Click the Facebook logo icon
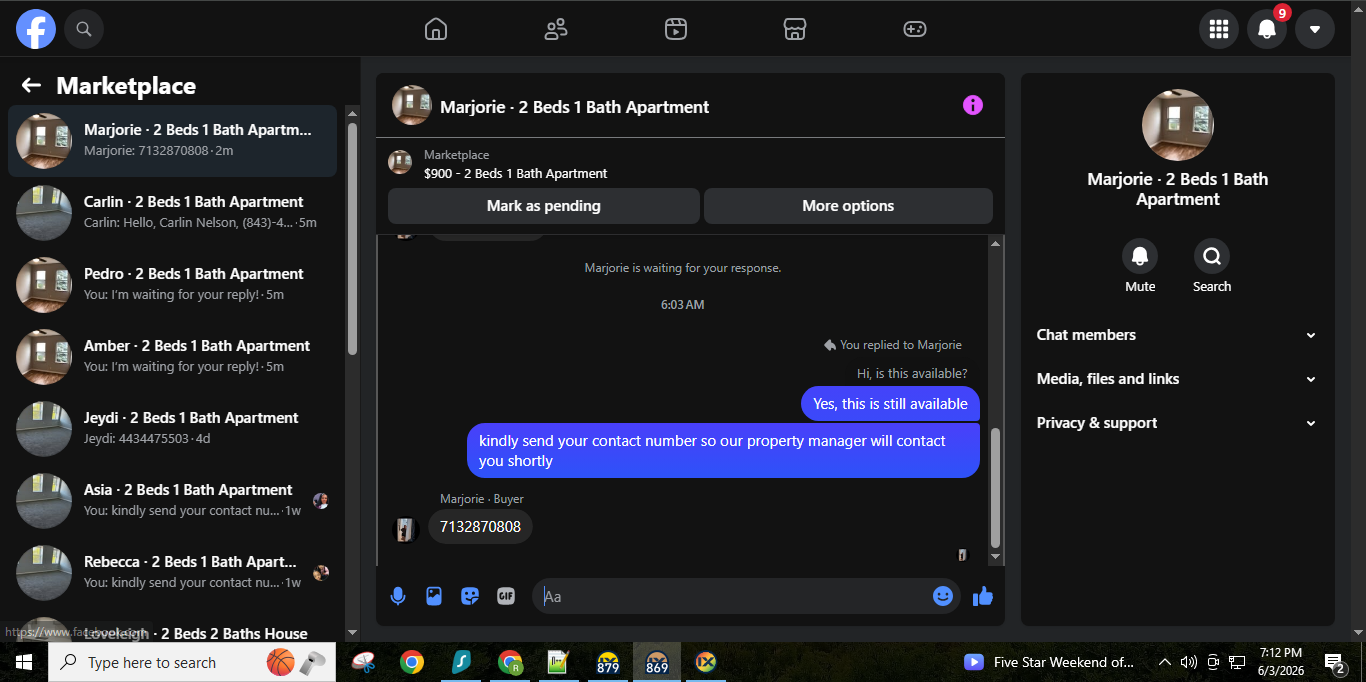The width and height of the screenshot is (1366, 682). point(36,29)
